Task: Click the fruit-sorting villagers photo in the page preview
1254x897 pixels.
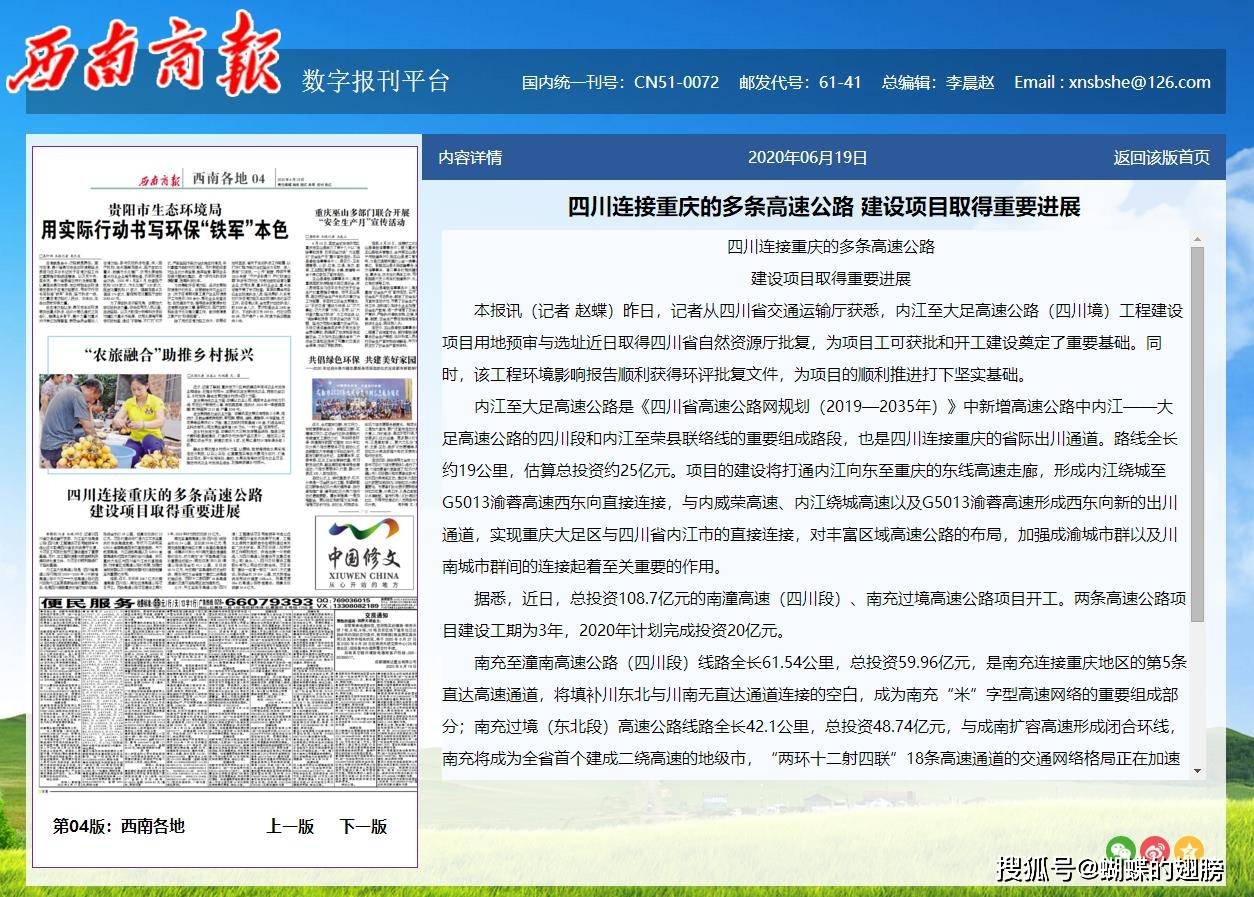Action: pos(110,421)
